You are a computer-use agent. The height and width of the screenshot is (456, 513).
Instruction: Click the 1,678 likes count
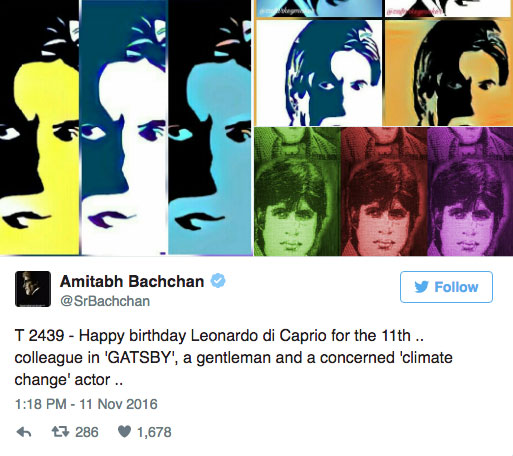click(154, 432)
